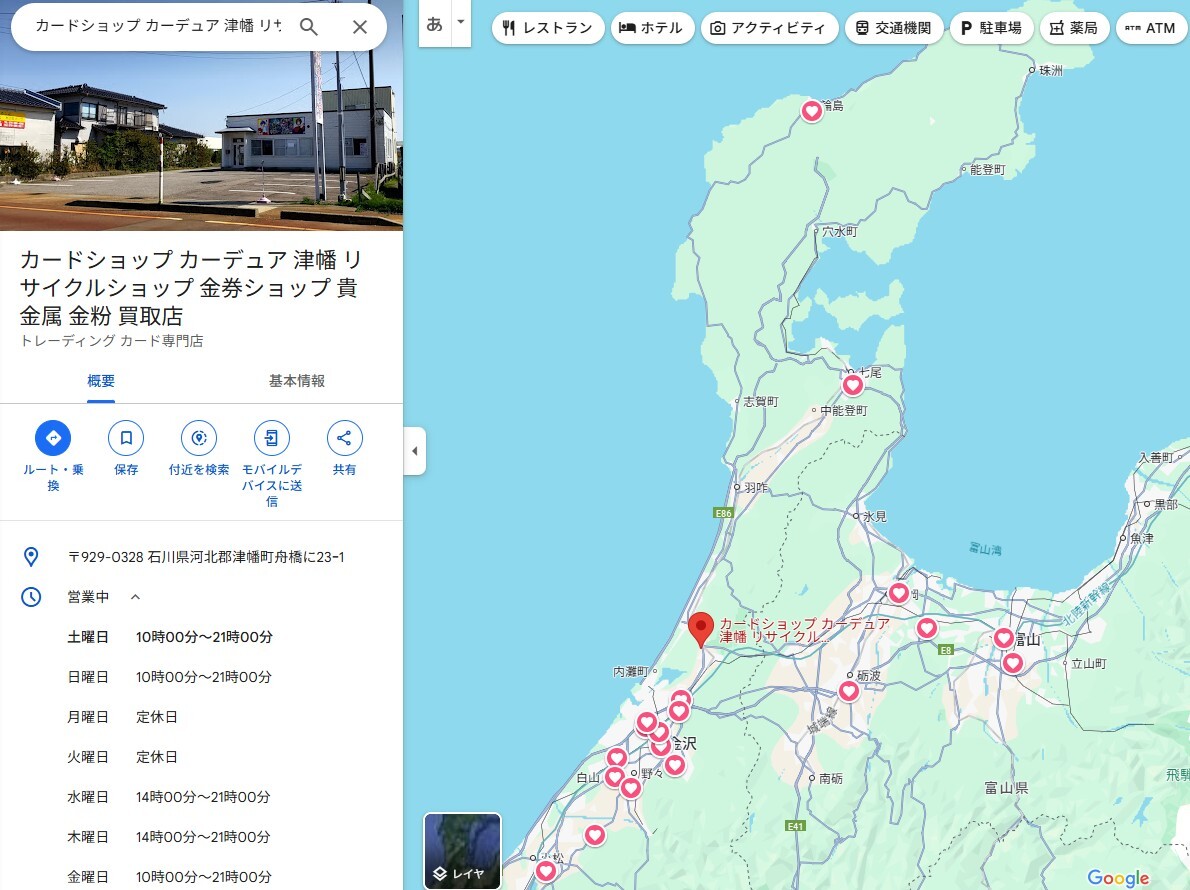Click the 能登町 map label
Viewport: 1190px width, 890px height.
(x=987, y=169)
